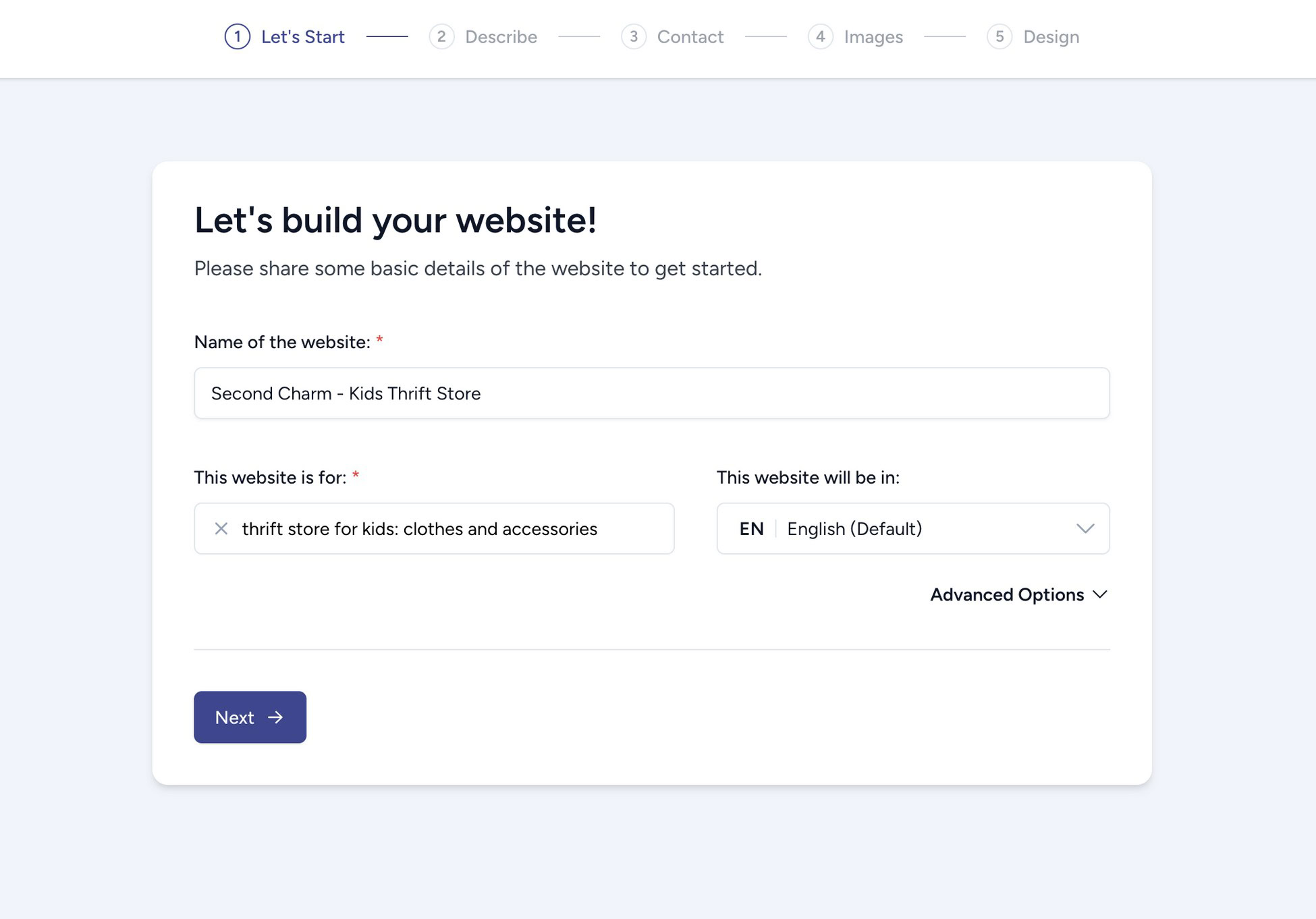Open the Contact step

tap(690, 37)
